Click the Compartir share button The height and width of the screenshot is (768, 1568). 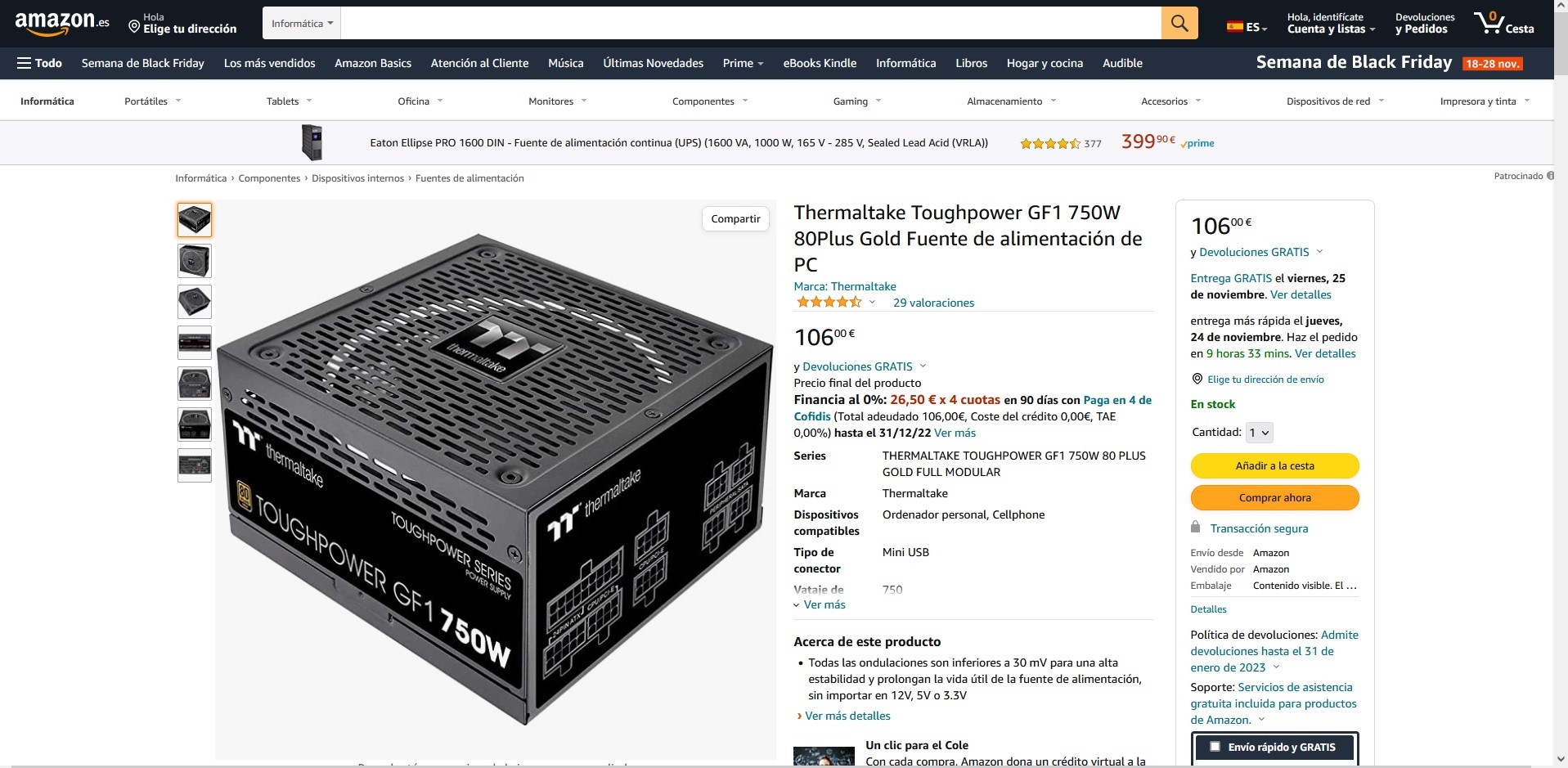735,218
